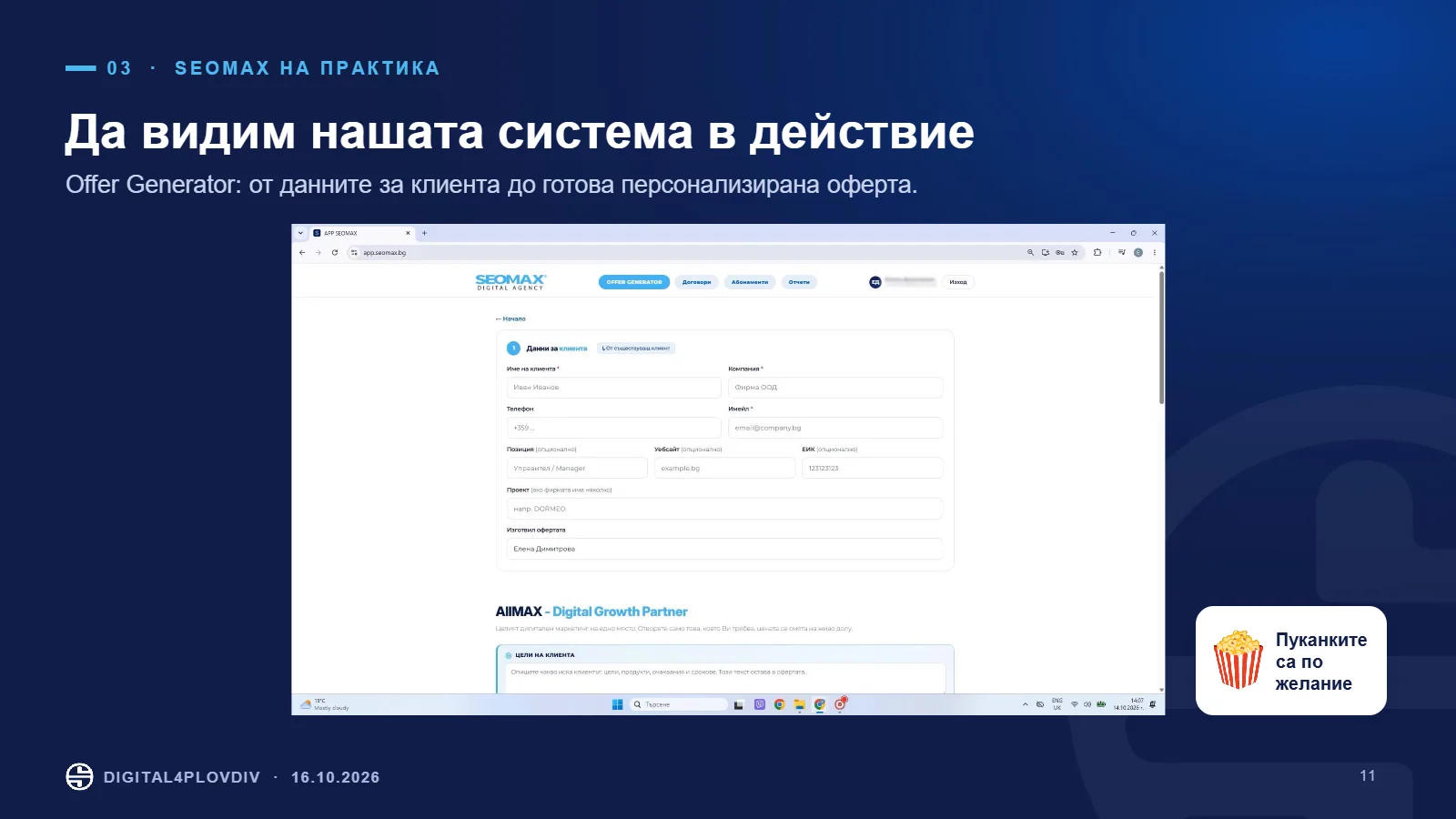The height and width of the screenshot is (819, 1456).
Task: Open the tab search dropdown arrow
Action: click(301, 233)
